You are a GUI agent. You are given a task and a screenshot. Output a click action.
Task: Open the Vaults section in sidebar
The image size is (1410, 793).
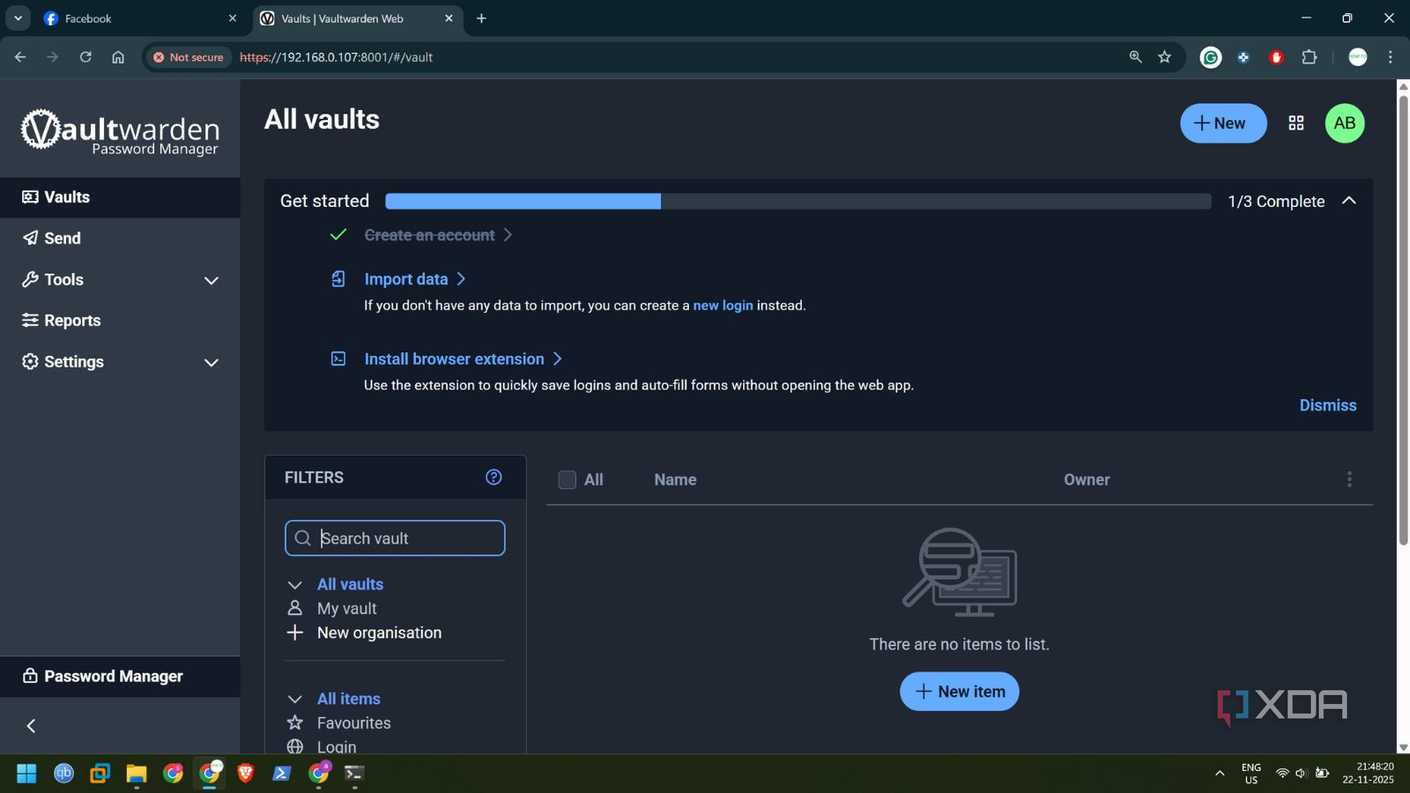point(120,197)
